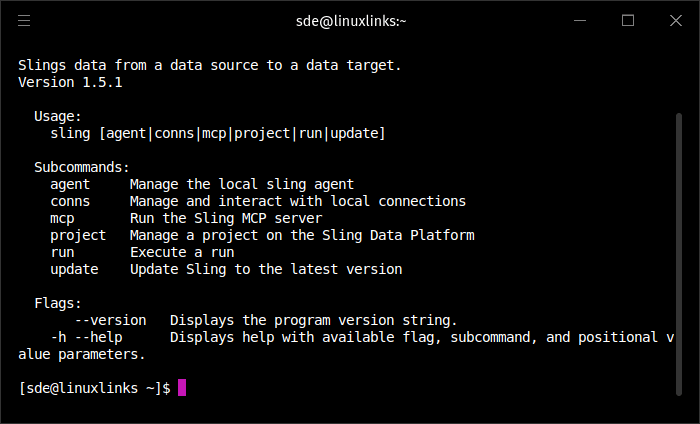Maximize the terminal window
Screen dimensions: 700x424
click(628, 20)
